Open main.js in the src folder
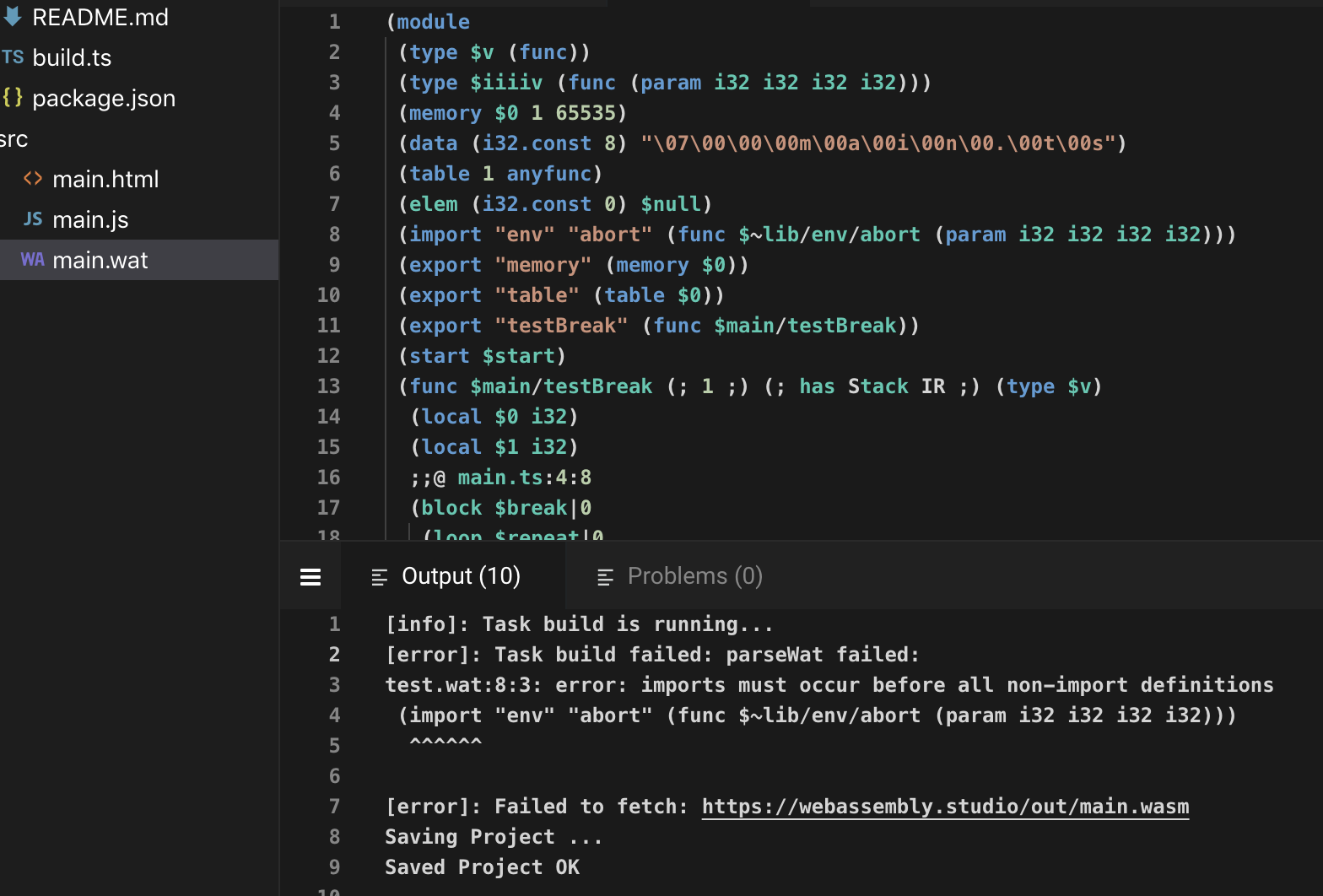1323x896 pixels. (90, 219)
